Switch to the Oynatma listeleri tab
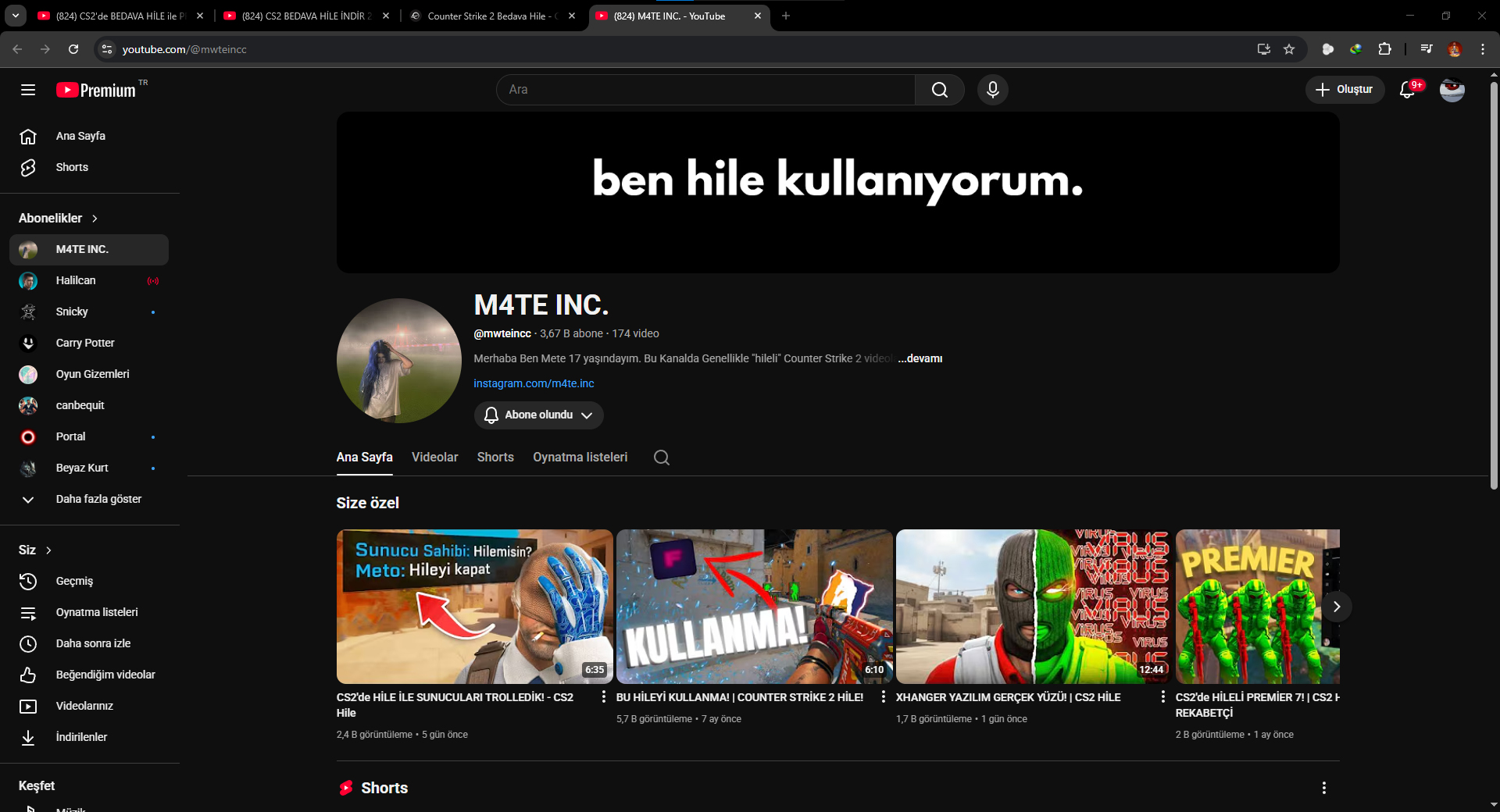 point(580,458)
